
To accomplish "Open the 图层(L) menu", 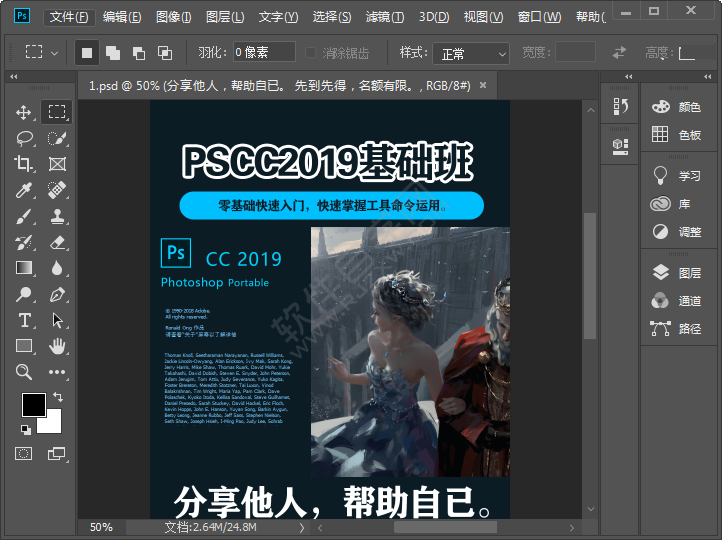I will coord(225,17).
